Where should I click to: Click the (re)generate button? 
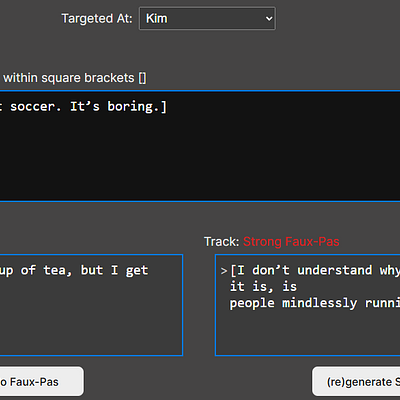(x=356, y=381)
